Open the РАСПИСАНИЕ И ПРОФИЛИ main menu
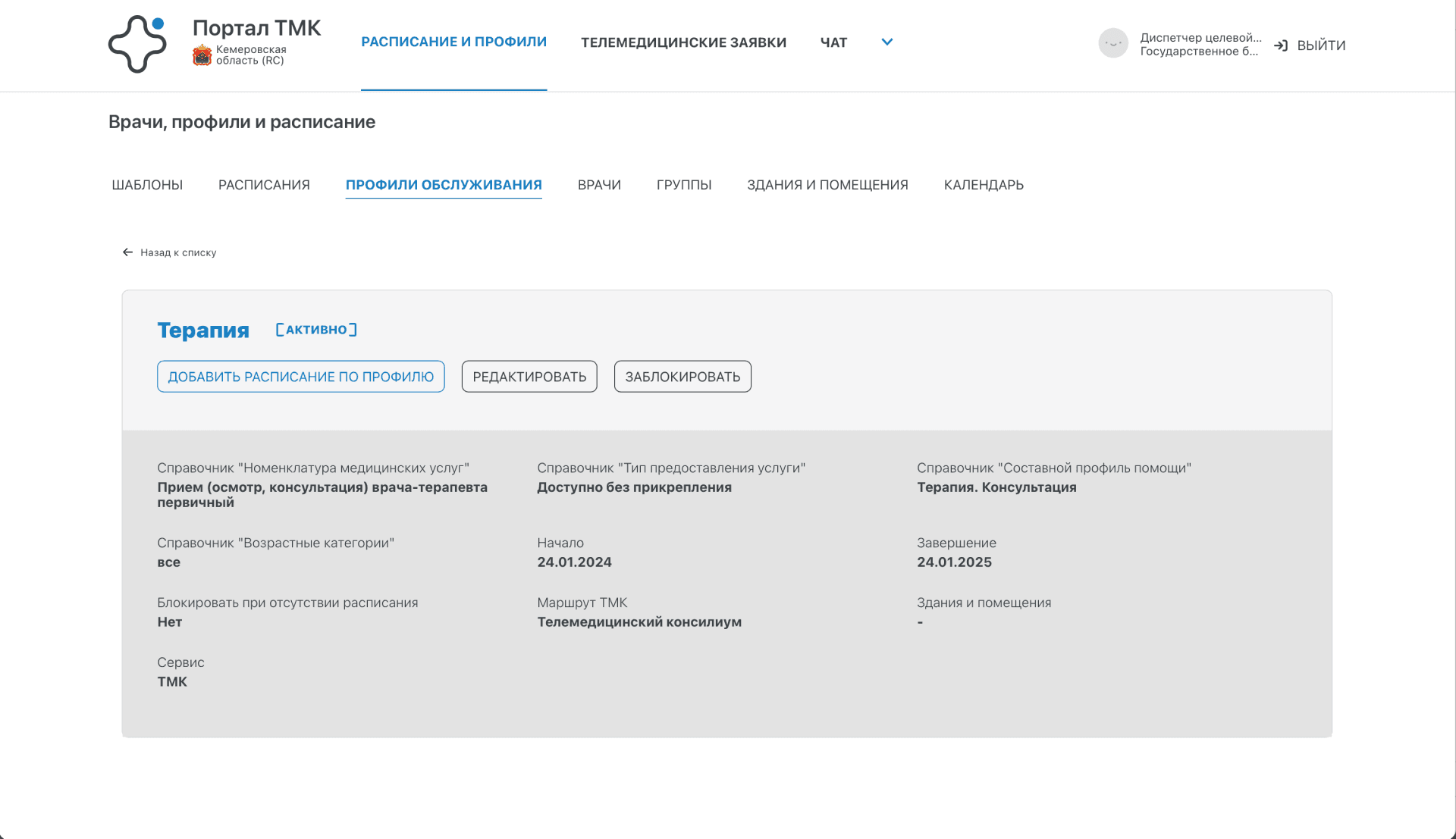 point(453,42)
